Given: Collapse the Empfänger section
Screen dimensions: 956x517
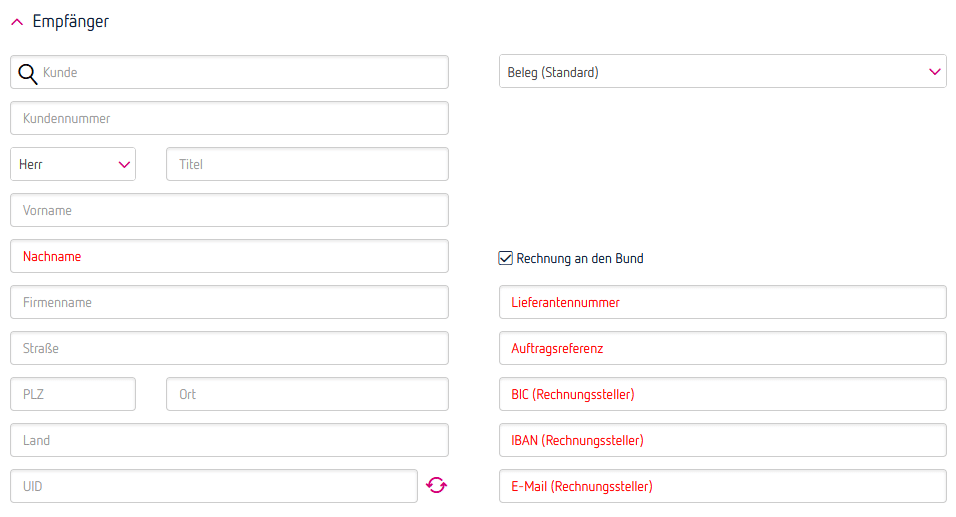Looking at the screenshot, I should [x=17, y=22].
